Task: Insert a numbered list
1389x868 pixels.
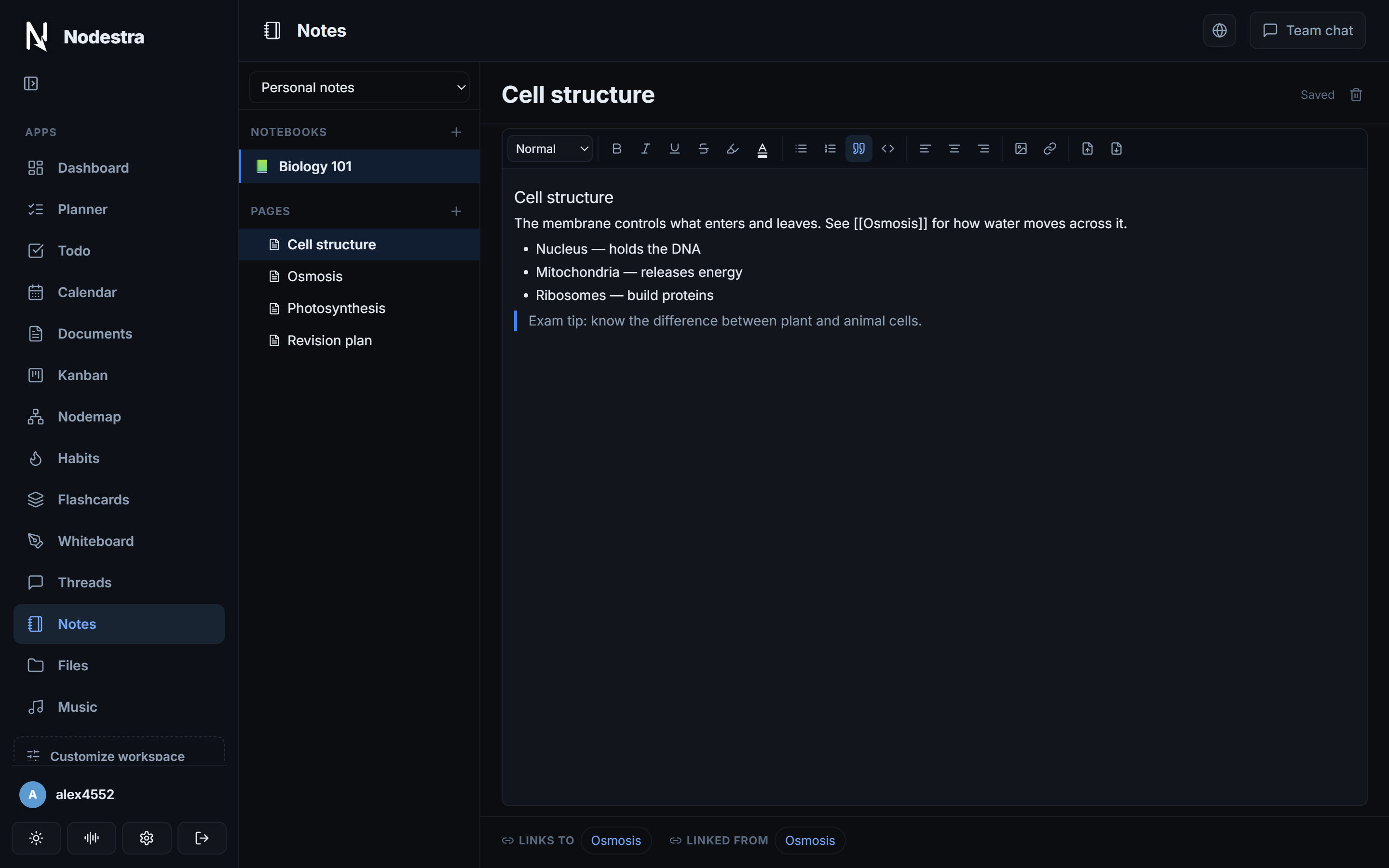Action: tap(830, 149)
